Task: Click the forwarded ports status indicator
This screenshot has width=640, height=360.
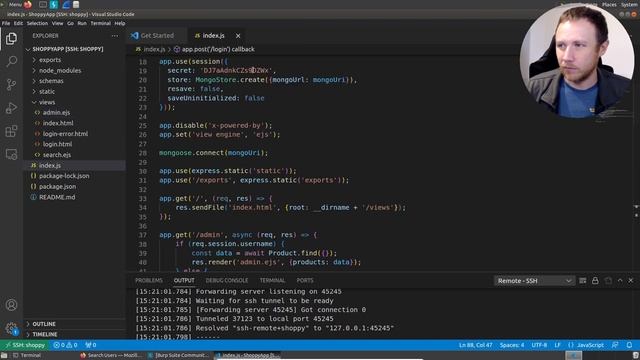Action: (91, 345)
